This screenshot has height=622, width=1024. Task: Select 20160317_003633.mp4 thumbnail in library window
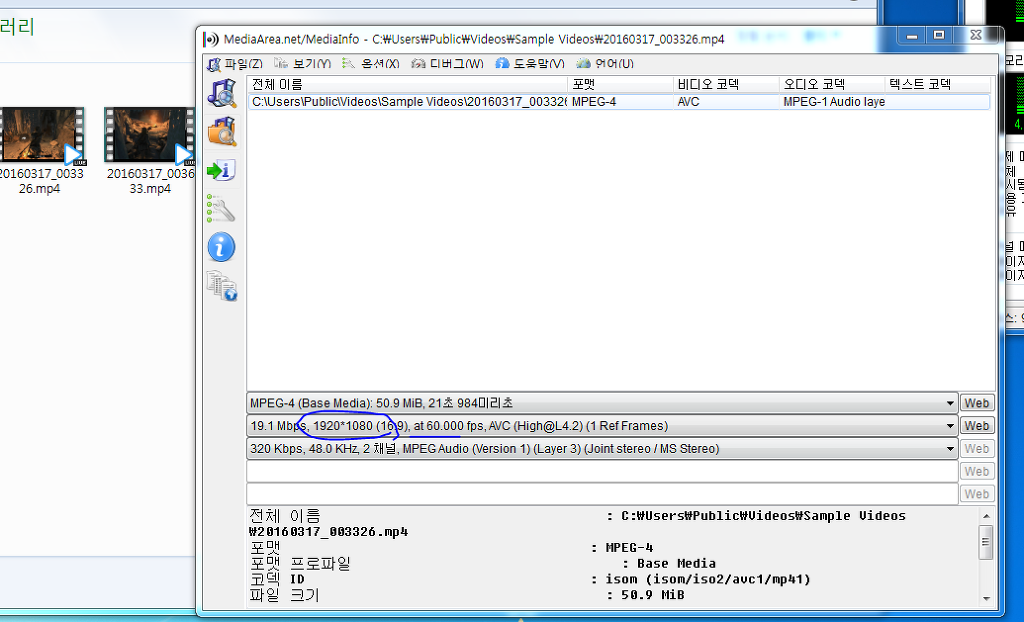[150, 135]
